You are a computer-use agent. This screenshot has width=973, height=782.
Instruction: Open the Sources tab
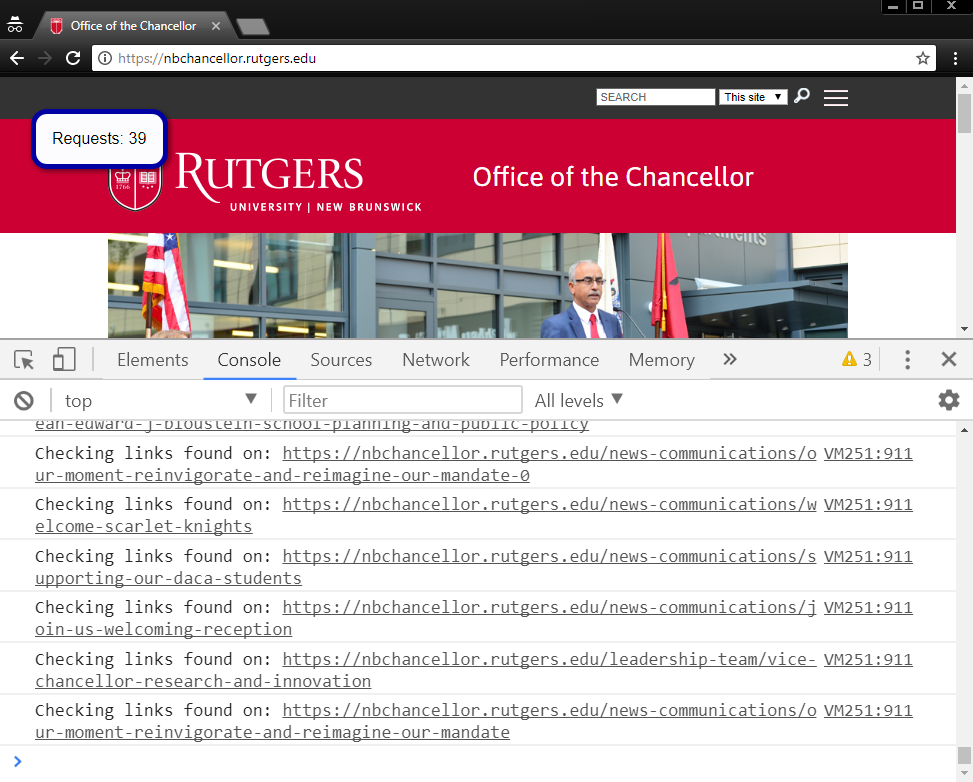click(x=341, y=360)
